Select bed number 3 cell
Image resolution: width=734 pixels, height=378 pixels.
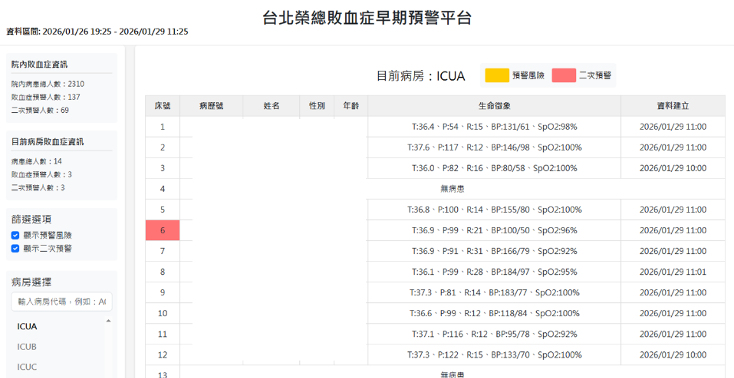point(162,168)
